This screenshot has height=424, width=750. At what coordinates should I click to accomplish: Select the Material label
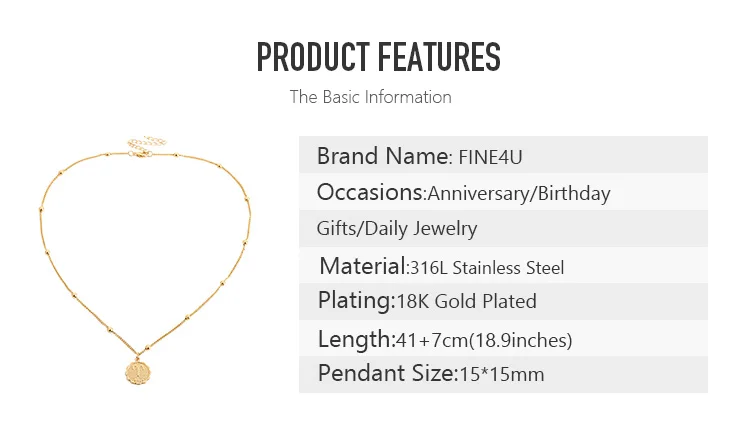pyautogui.click(x=364, y=266)
